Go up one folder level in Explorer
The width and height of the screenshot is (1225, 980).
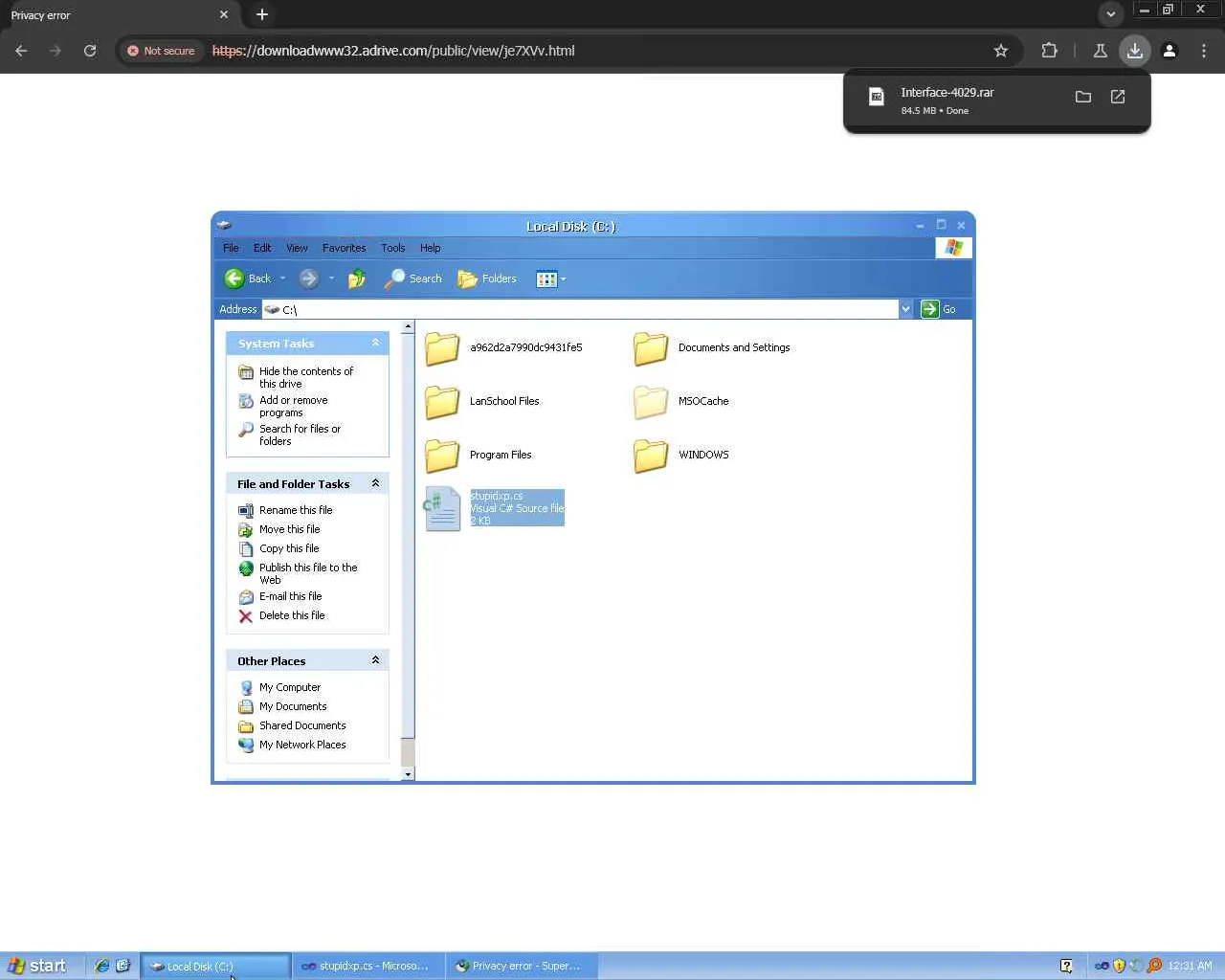coord(357,278)
